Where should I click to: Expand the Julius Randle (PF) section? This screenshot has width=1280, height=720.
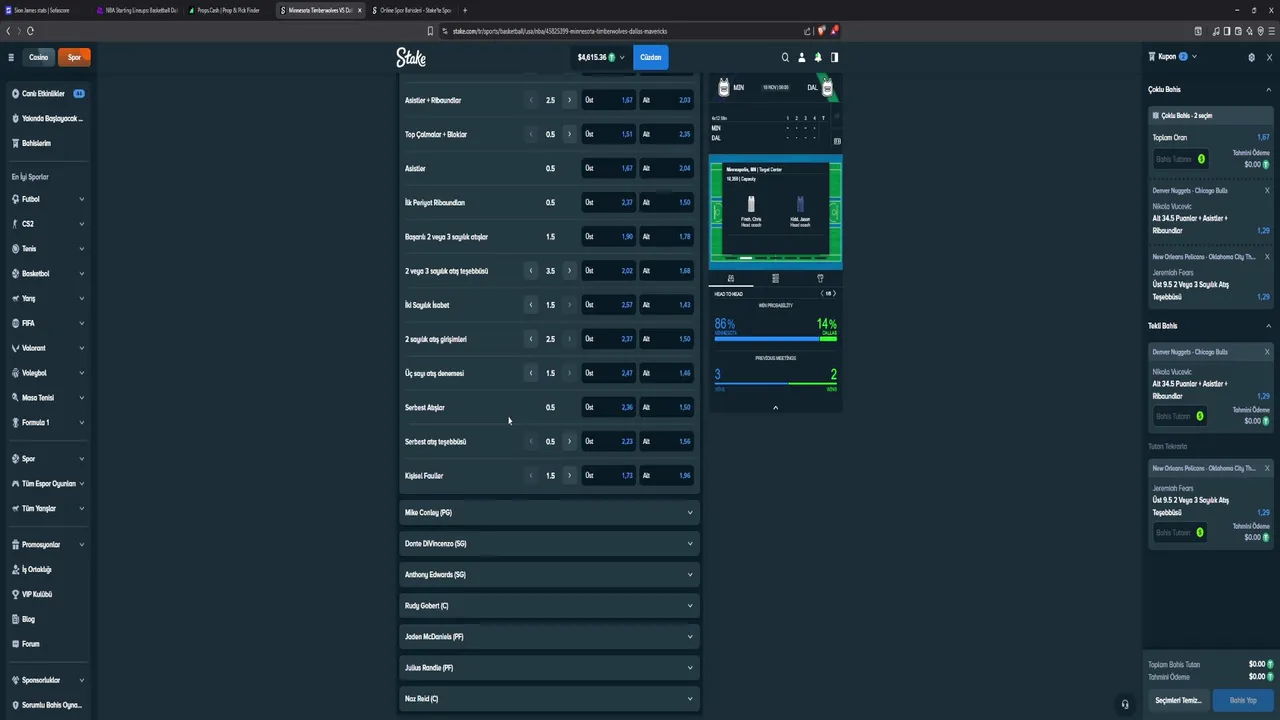(549, 667)
